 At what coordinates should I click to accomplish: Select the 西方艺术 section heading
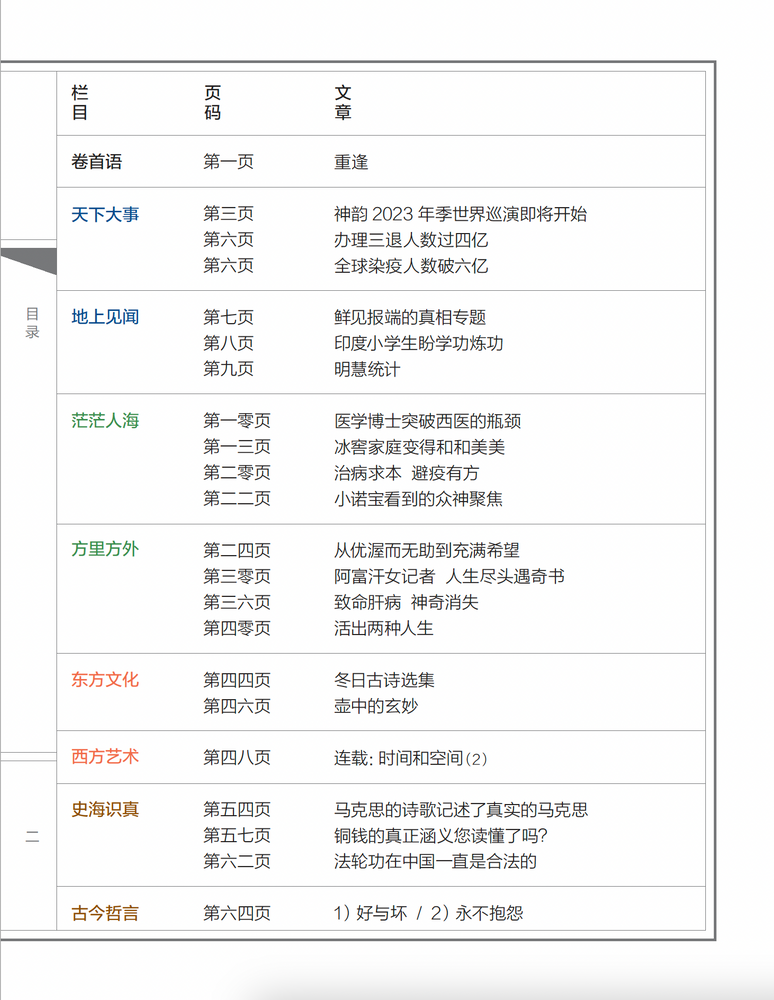[x=105, y=757]
